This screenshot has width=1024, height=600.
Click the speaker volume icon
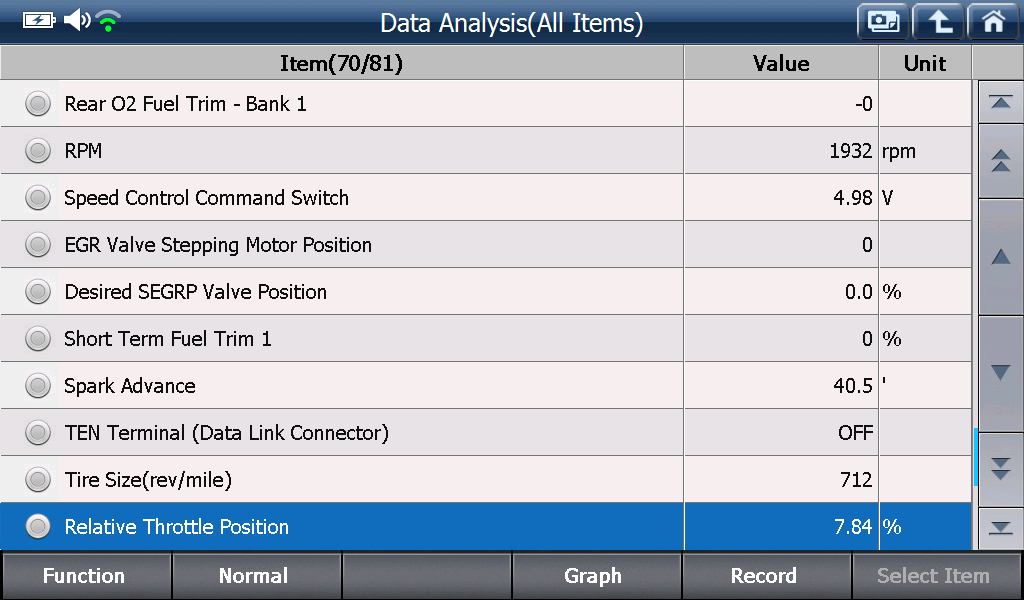click(77, 20)
